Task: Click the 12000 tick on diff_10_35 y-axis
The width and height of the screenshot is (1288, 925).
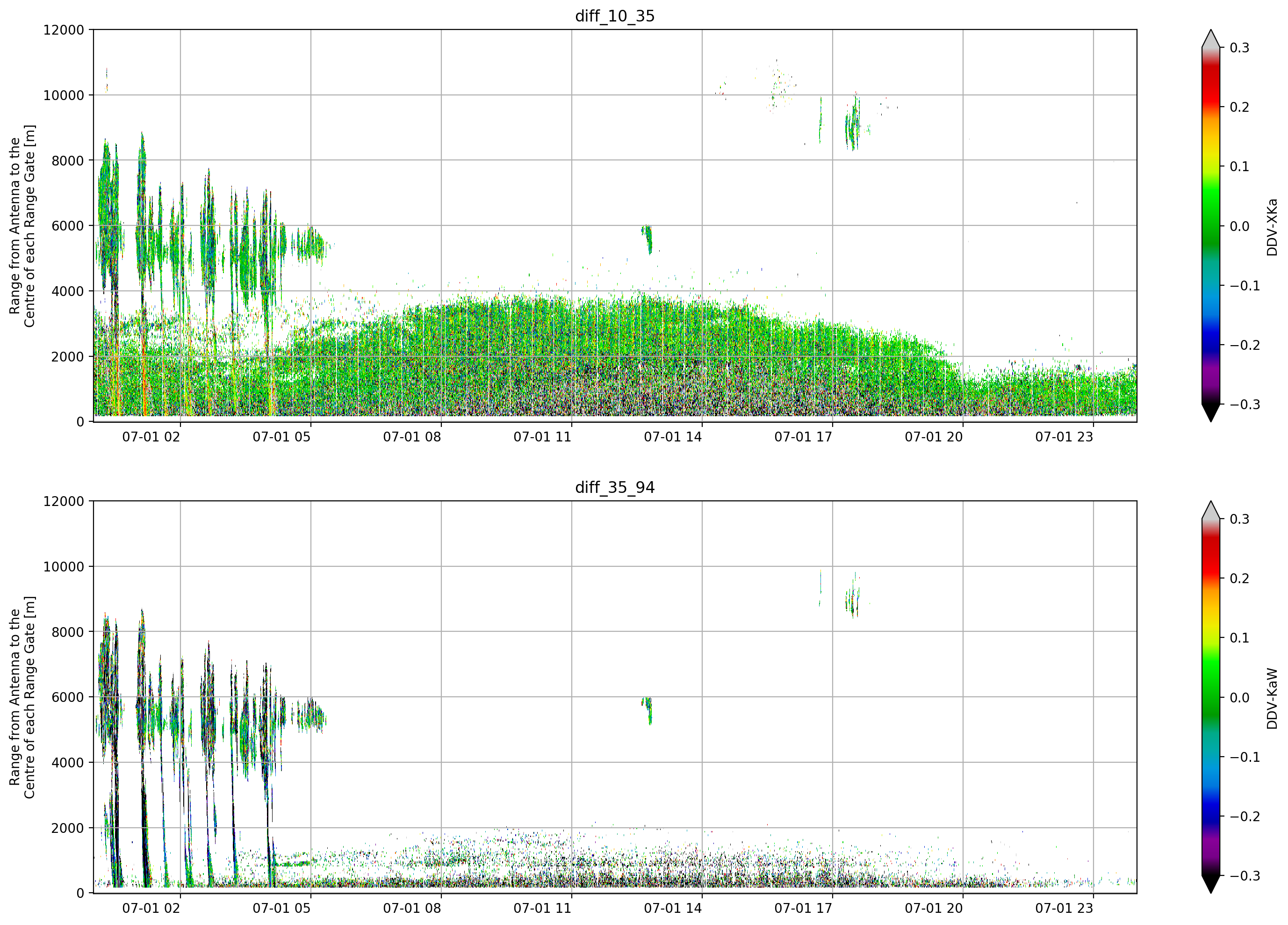Action: pos(64,29)
